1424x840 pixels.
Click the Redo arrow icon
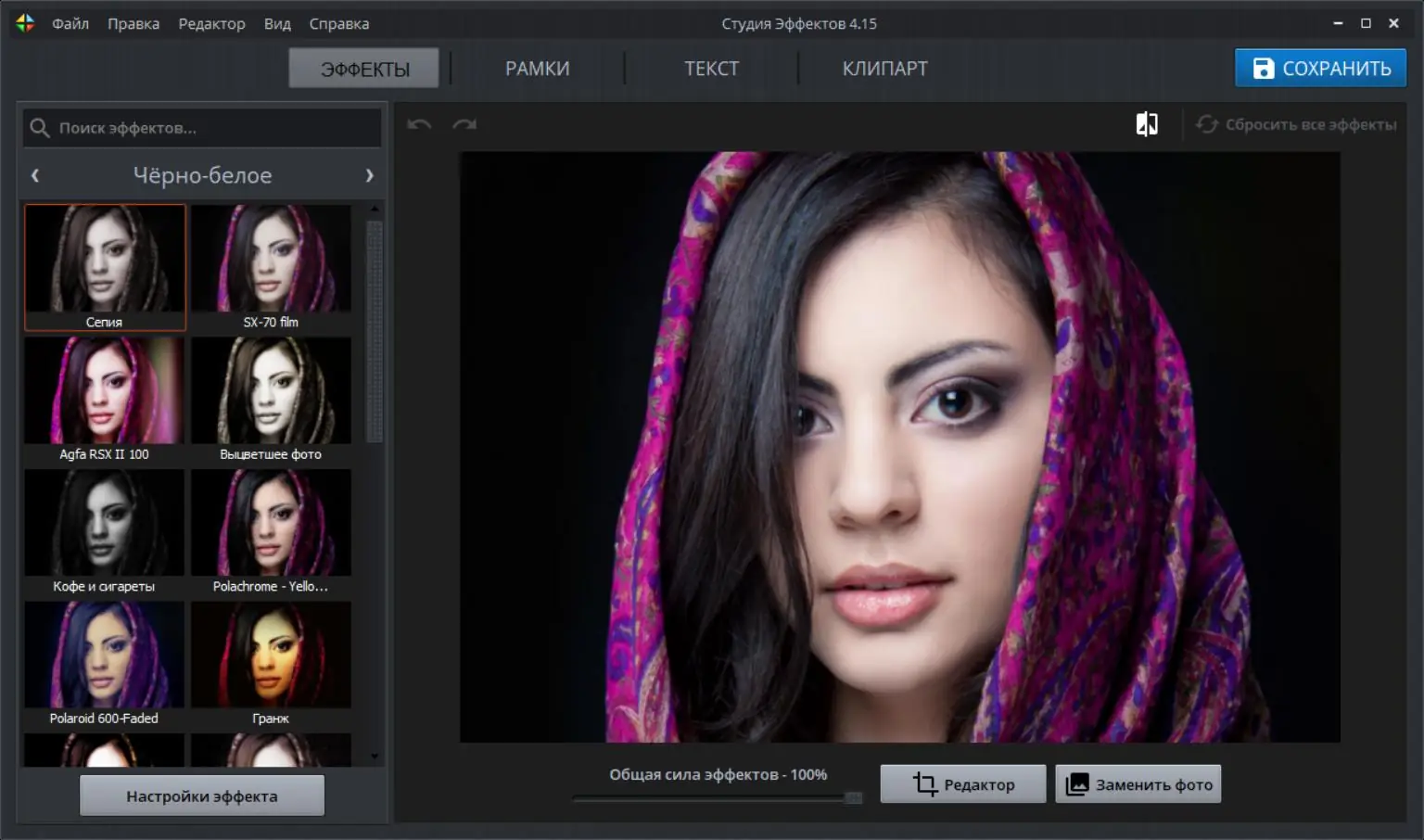pyautogui.click(x=464, y=123)
